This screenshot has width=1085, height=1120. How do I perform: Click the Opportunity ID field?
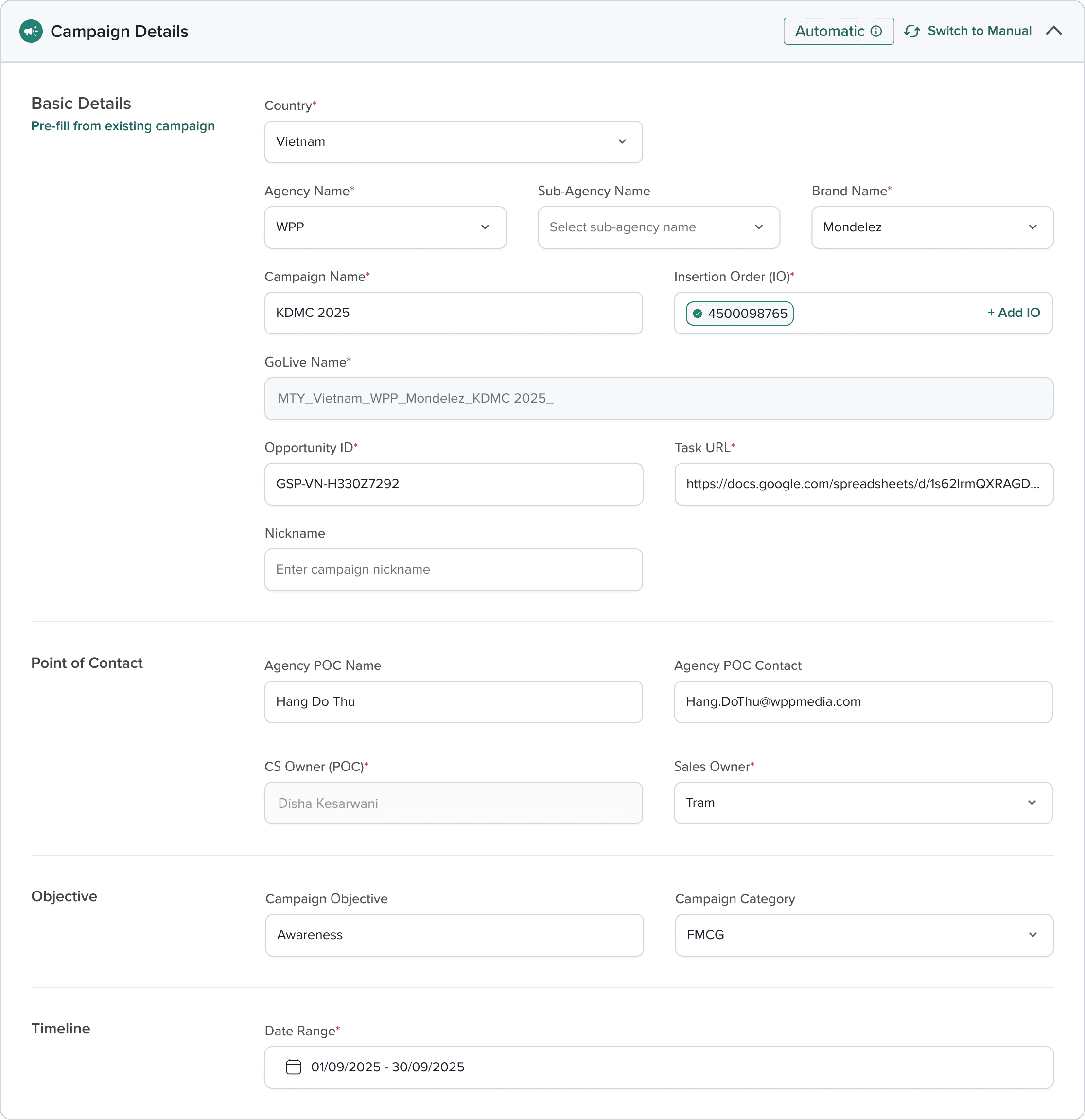453,484
